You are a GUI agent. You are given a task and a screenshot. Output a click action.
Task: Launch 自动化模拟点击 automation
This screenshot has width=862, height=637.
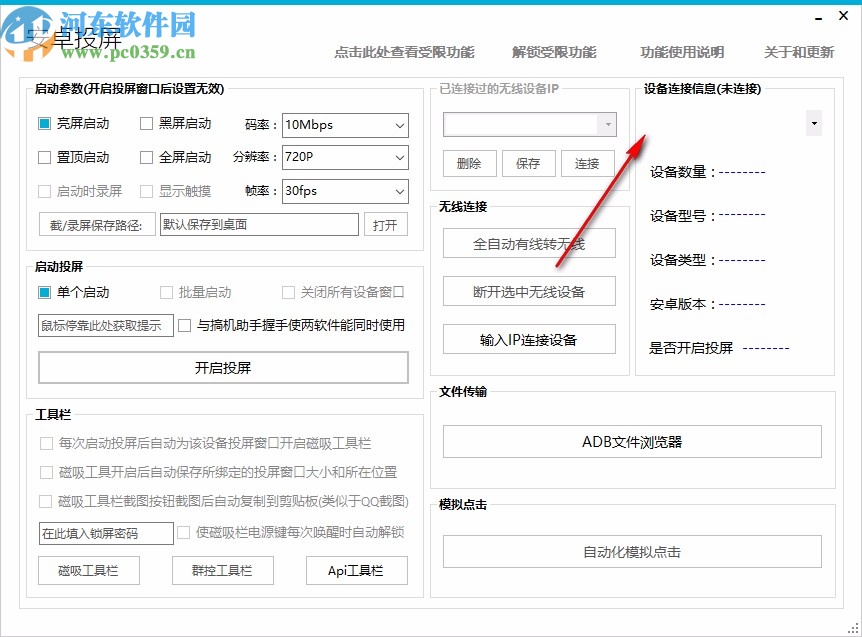coord(632,551)
